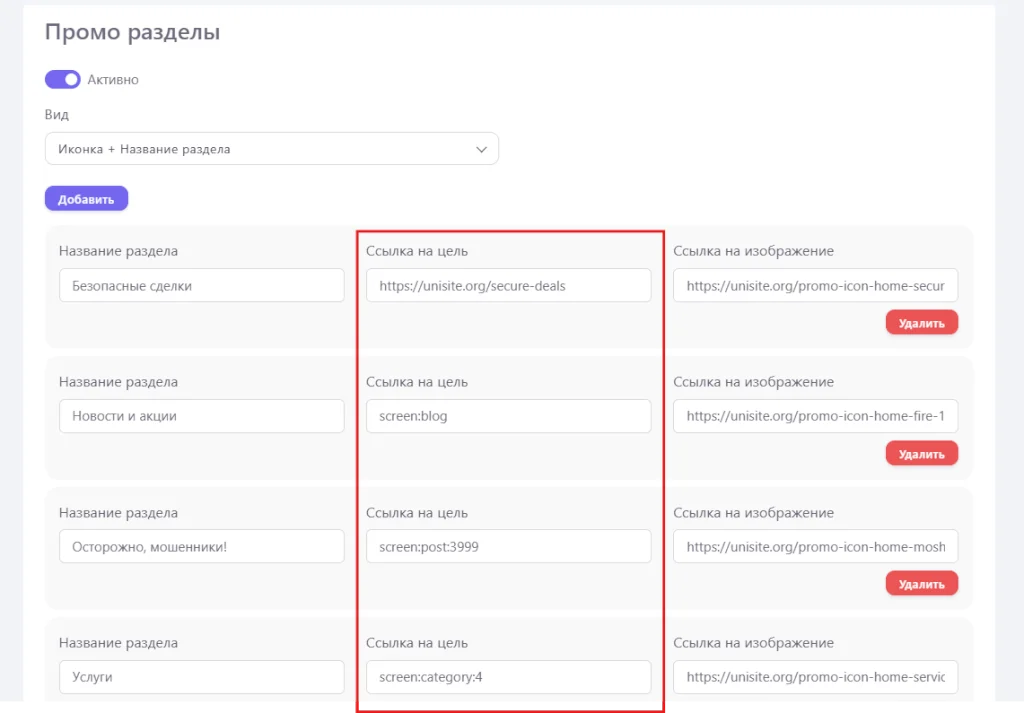Toggle the Активно switch off
This screenshot has width=1024, height=713.
coord(62,79)
